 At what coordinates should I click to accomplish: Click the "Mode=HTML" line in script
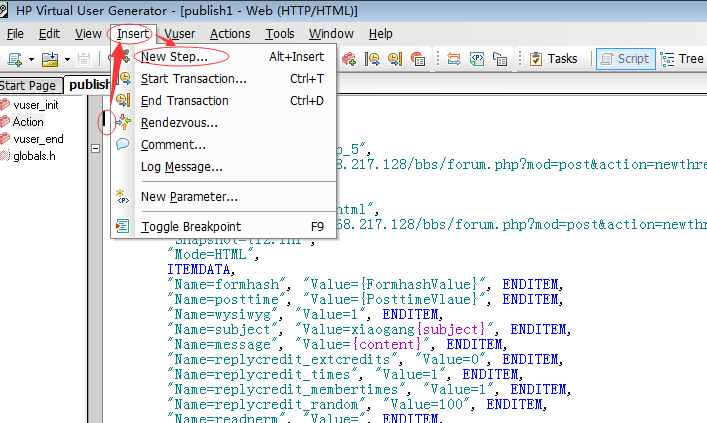pos(211,255)
